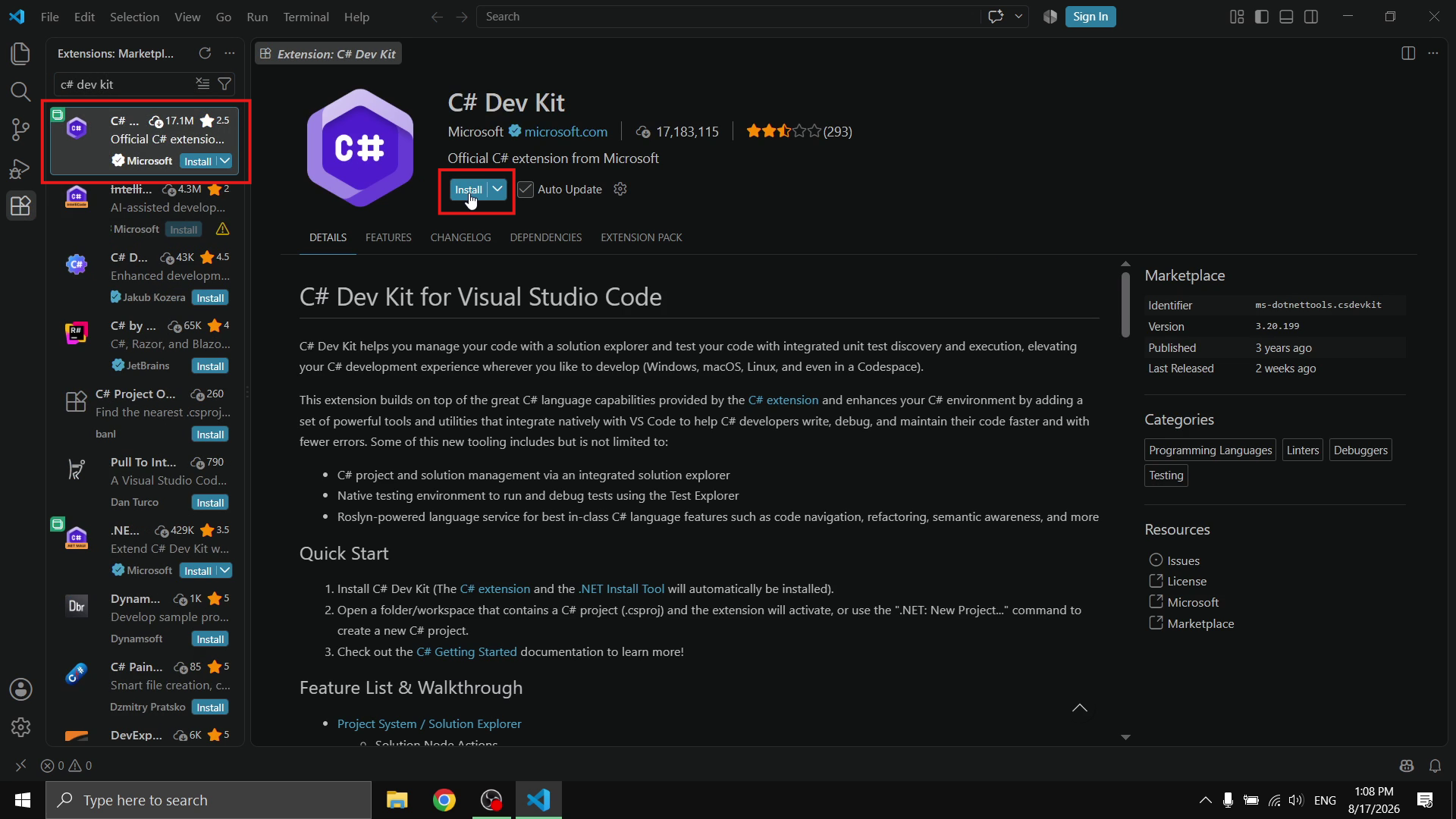1456x819 pixels.
Task: Show errors and warnings count
Action: [67, 765]
